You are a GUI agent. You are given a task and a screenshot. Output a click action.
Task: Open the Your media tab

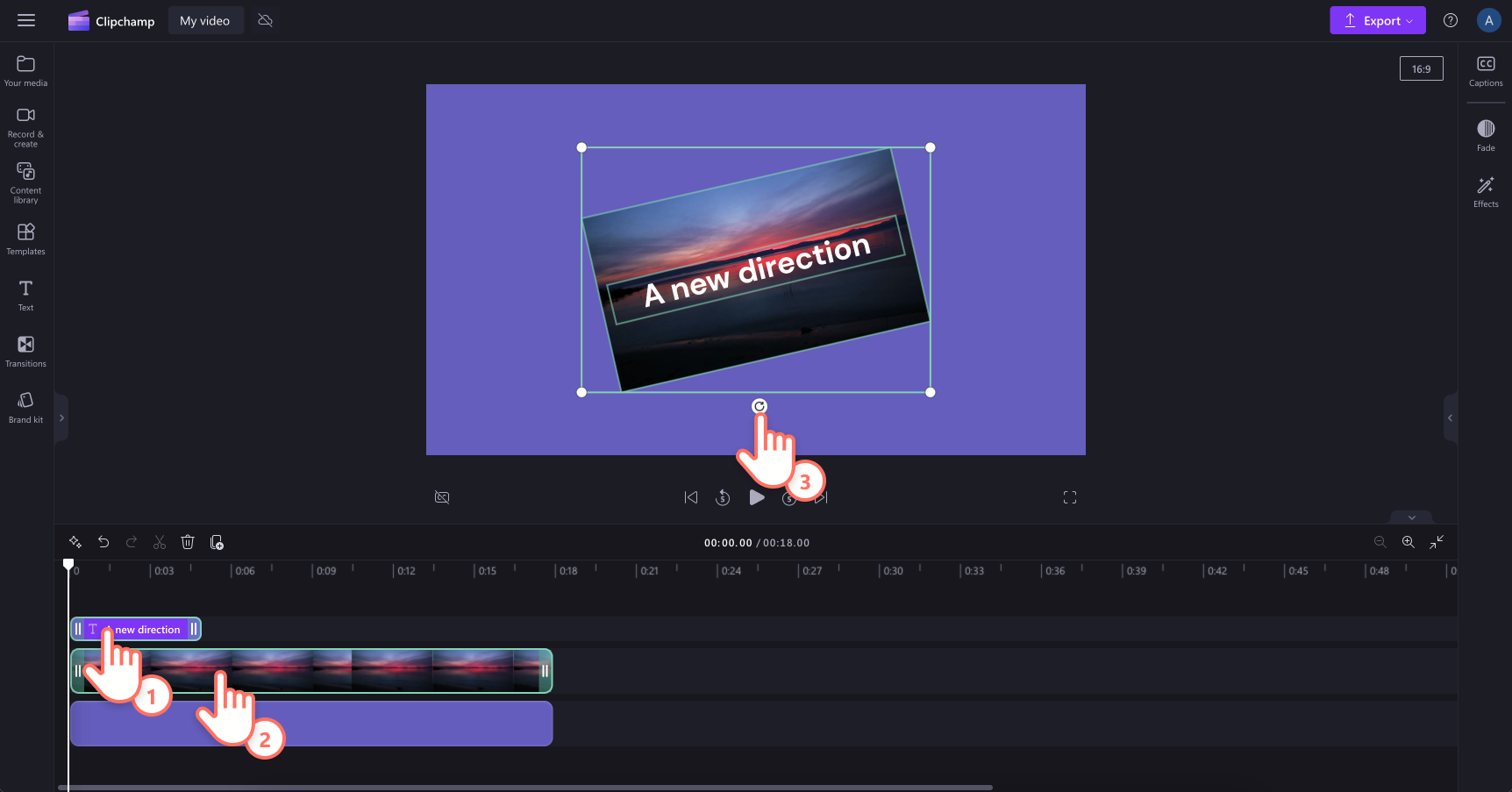(26, 71)
